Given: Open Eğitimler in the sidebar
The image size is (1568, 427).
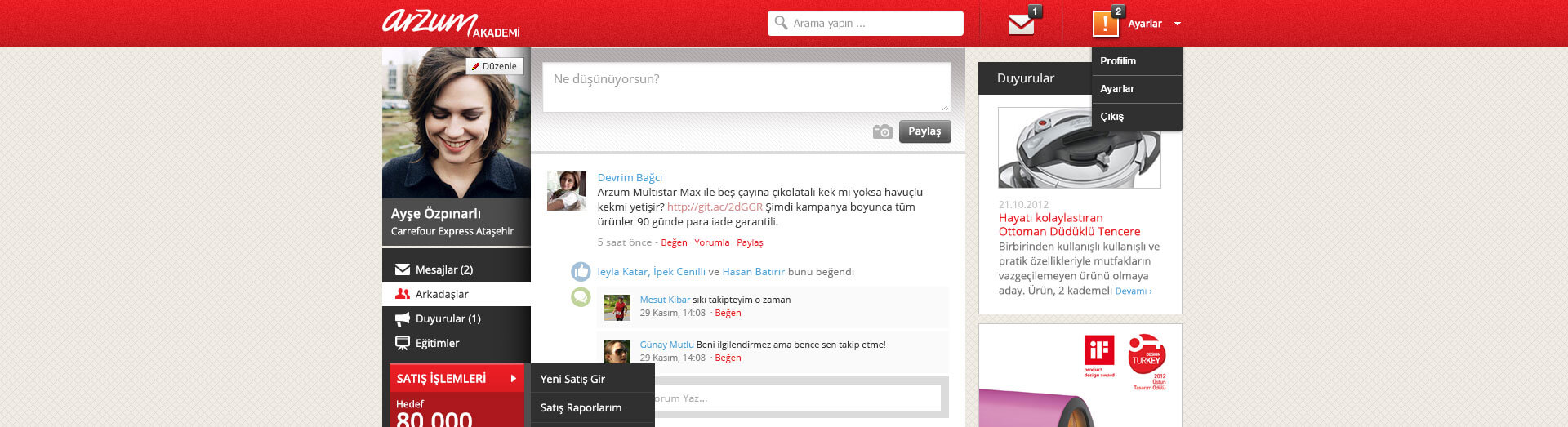Looking at the screenshot, I should pos(457,343).
